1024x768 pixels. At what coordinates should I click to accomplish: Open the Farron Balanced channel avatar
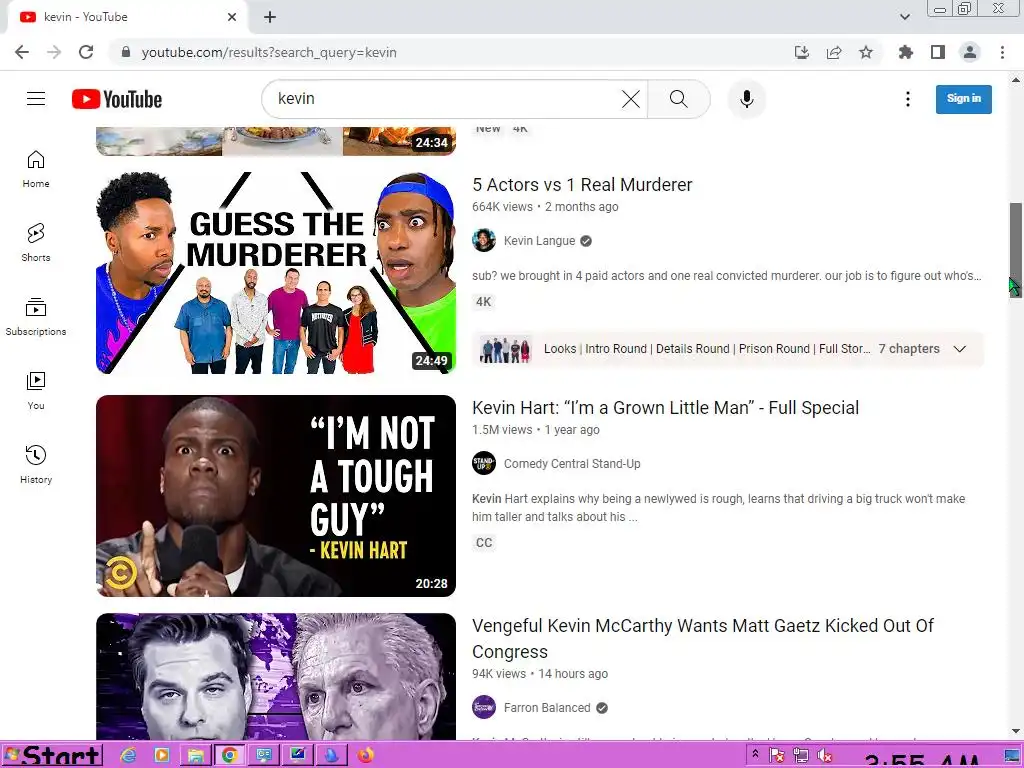pos(484,707)
